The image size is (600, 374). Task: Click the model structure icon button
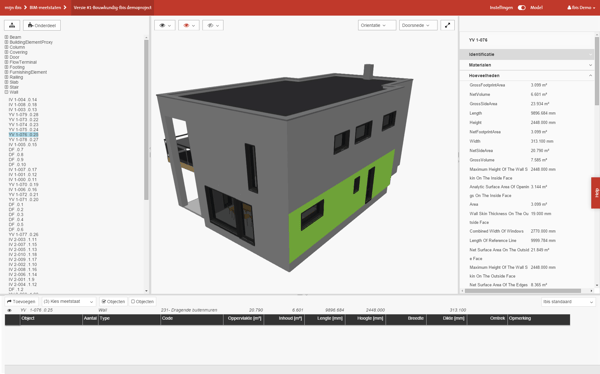pyautogui.click(x=12, y=25)
